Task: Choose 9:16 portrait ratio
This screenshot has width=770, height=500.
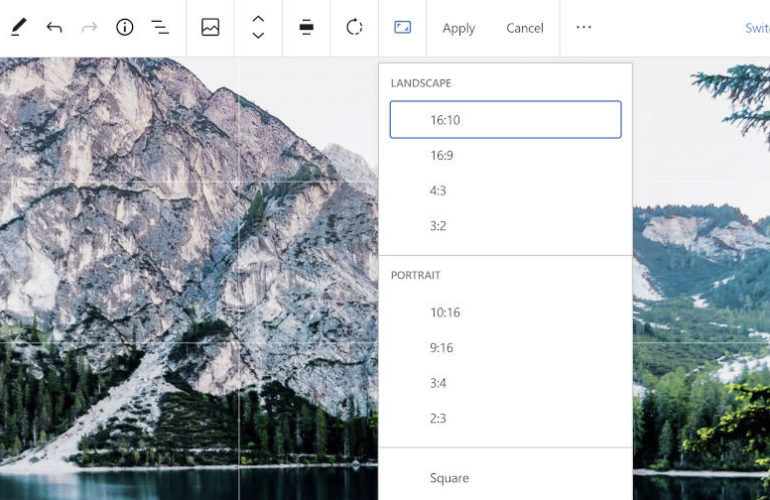Action: pyautogui.click(x=505, y=348)
